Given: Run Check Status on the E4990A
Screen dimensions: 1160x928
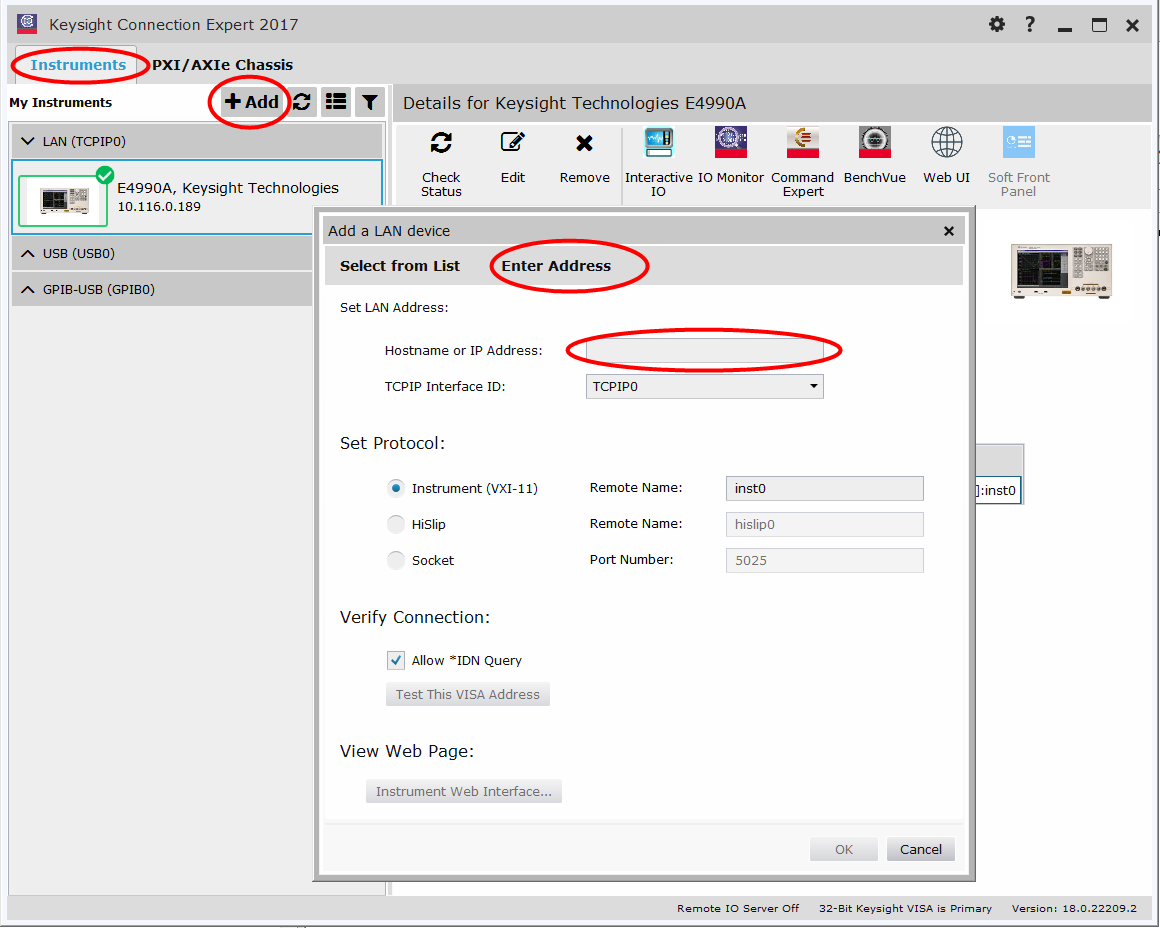Looking at the screenshot, I should pos(441,164).
